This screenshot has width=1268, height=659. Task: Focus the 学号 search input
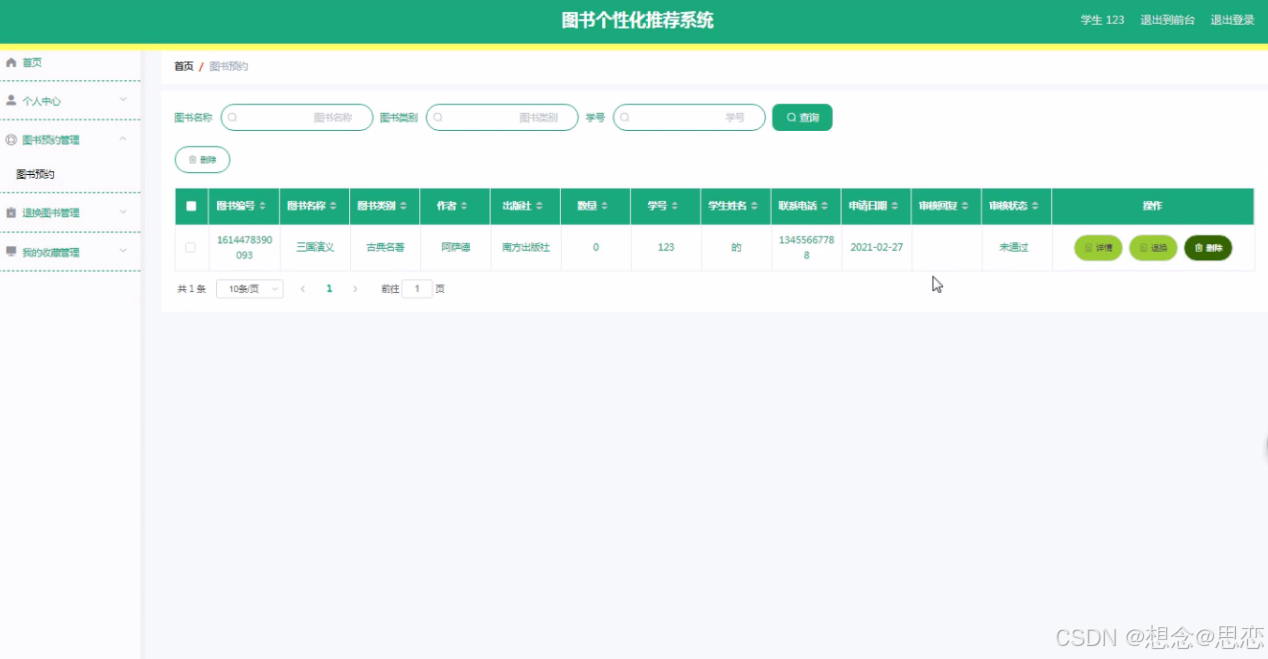[689, 118]
